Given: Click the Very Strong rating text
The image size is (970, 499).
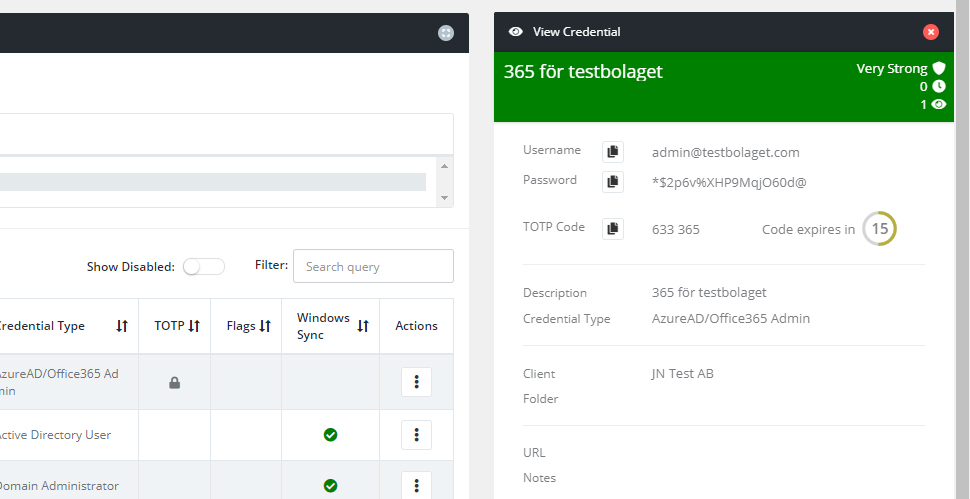Looking at the screenshot, I should (x=891, y=69).
